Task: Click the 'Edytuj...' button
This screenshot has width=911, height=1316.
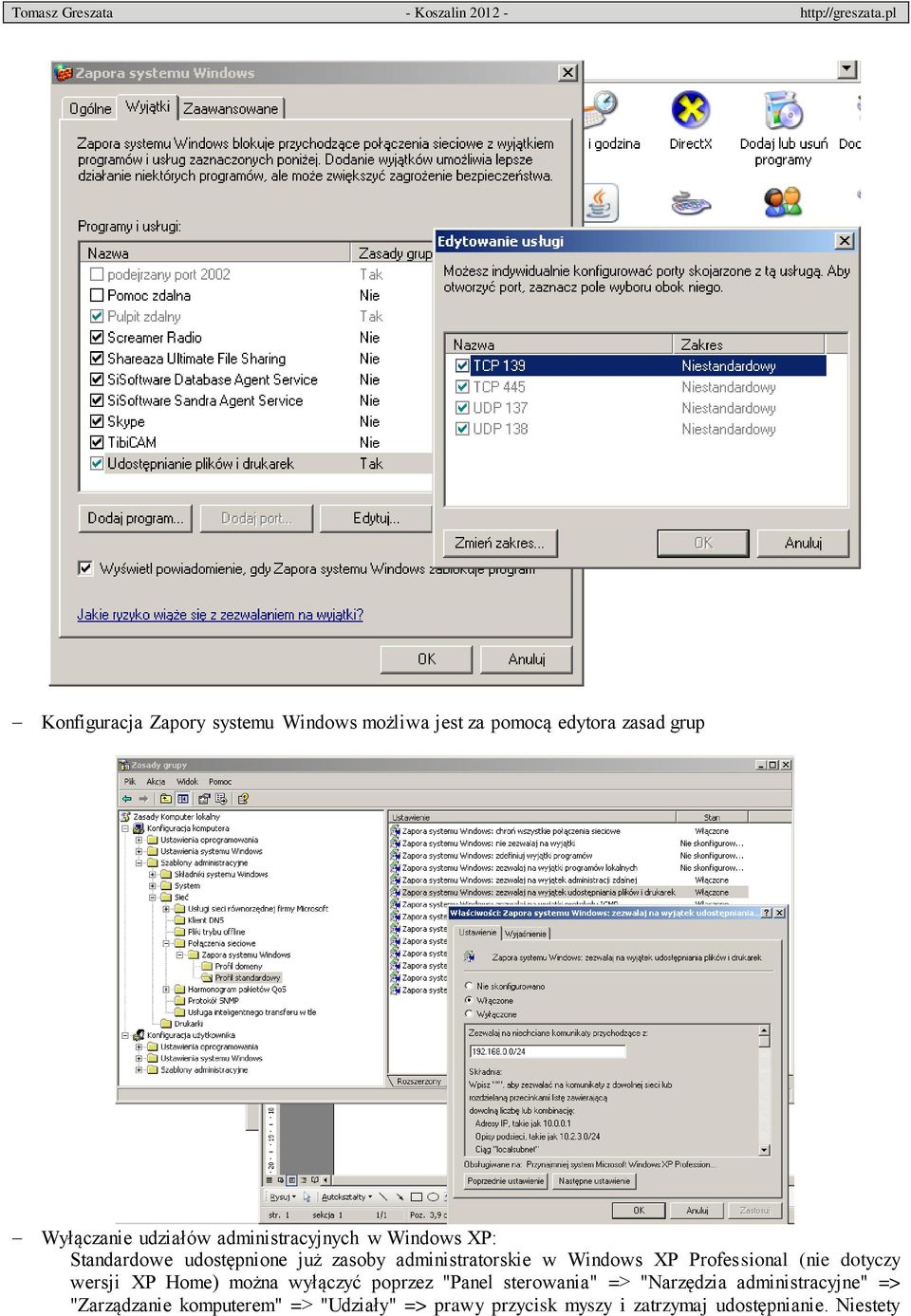Action: [x=377, y=518]
